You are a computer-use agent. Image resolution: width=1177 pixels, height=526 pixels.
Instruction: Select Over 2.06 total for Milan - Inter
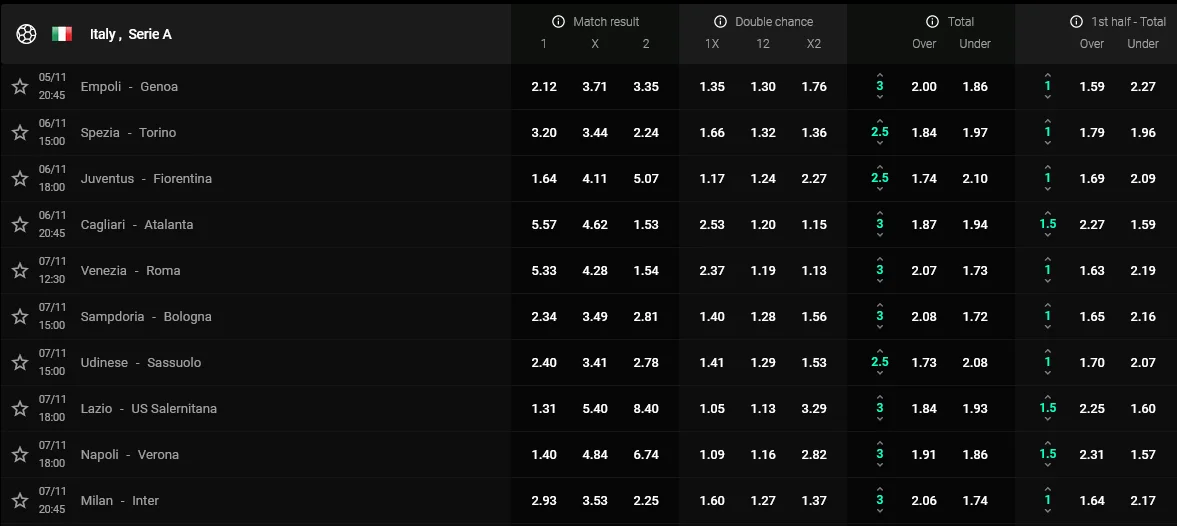[924, 501]
